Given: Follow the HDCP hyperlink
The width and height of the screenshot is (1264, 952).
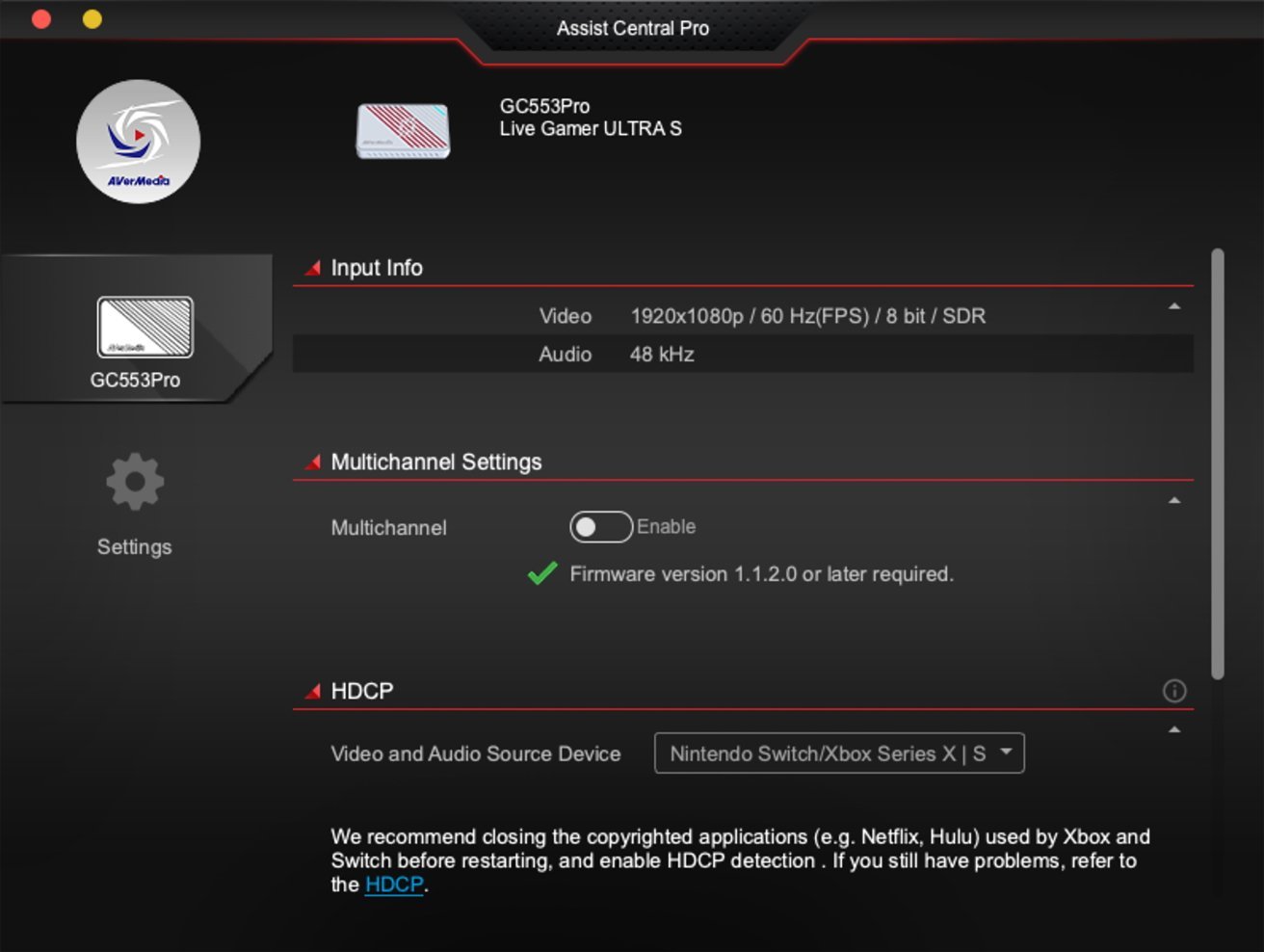Looking at the screenshot, I should [x=394, y=885].
